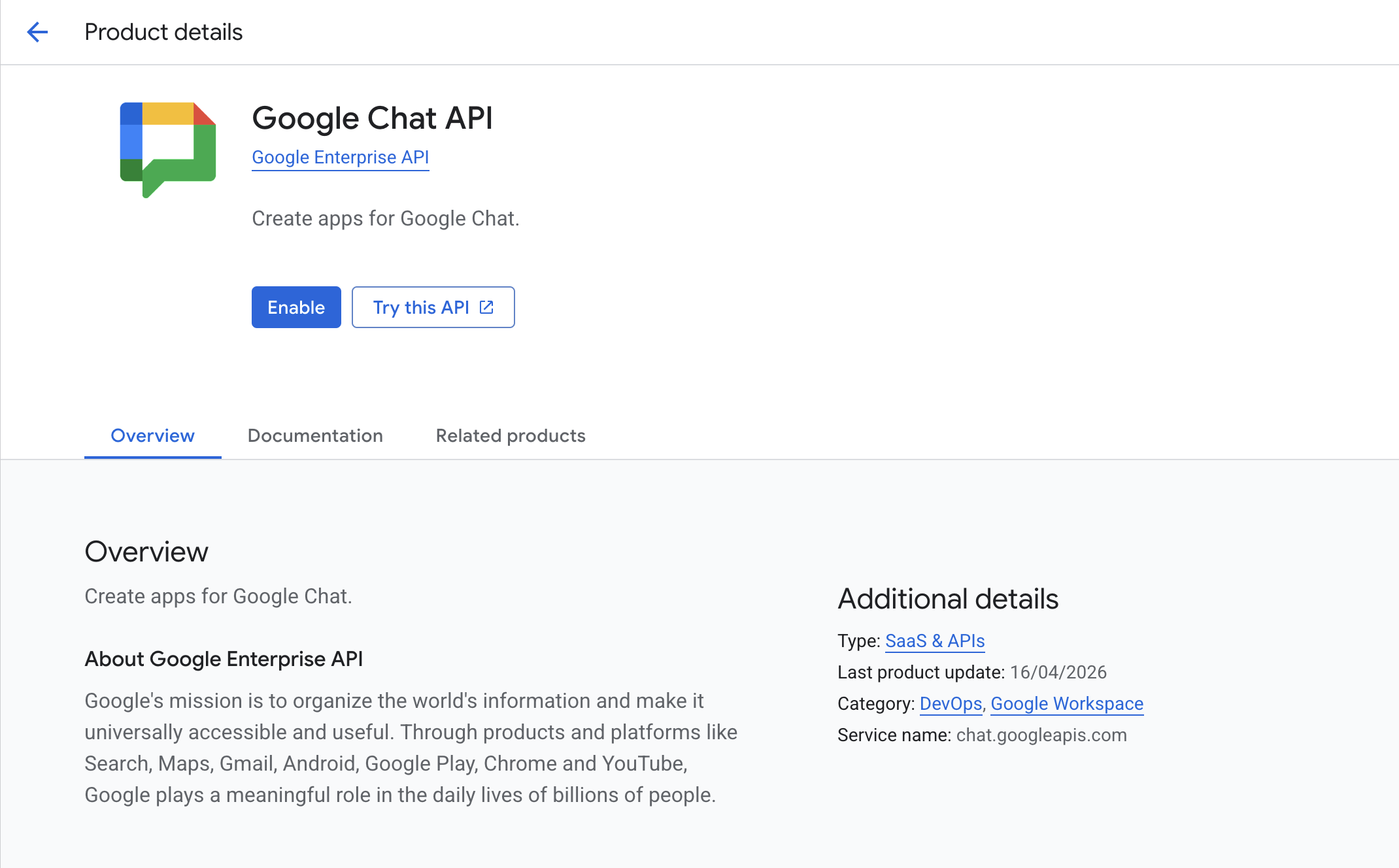The height and width of the screenshot is (868, 1399).
Task: Open the Google Enterprise API link
Action: (x=340, y=158)
